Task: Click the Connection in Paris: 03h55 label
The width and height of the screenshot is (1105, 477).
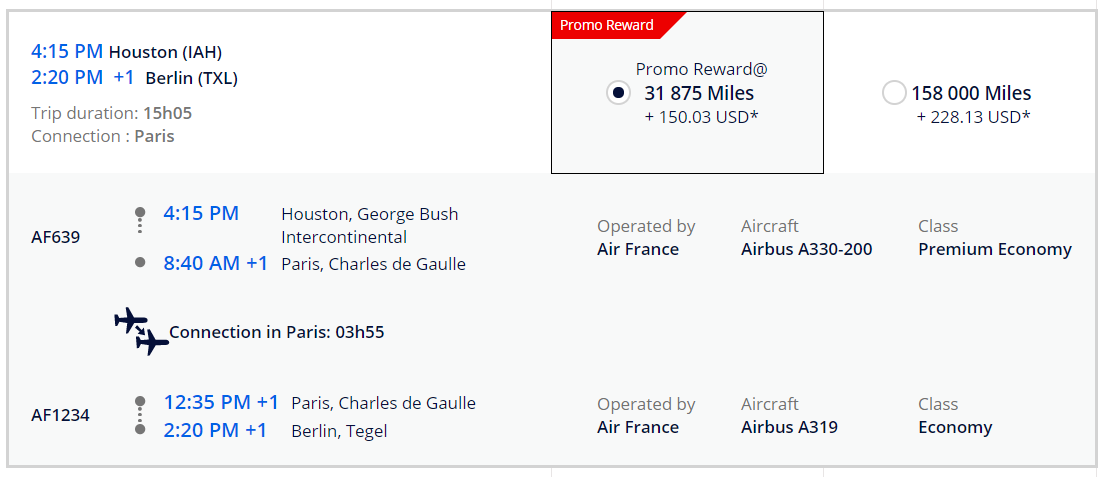Action: pyautogui.click(x=276, y=332)
